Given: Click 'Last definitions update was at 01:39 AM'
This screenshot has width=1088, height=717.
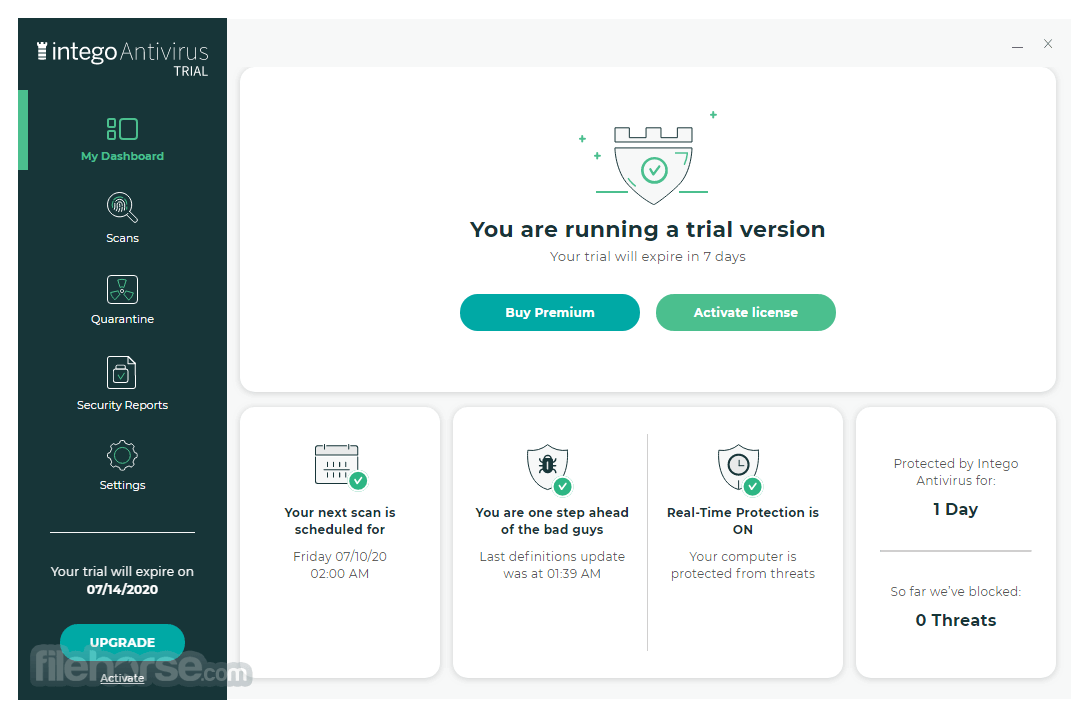Looking at the screenshot, I should click(552, 565).
